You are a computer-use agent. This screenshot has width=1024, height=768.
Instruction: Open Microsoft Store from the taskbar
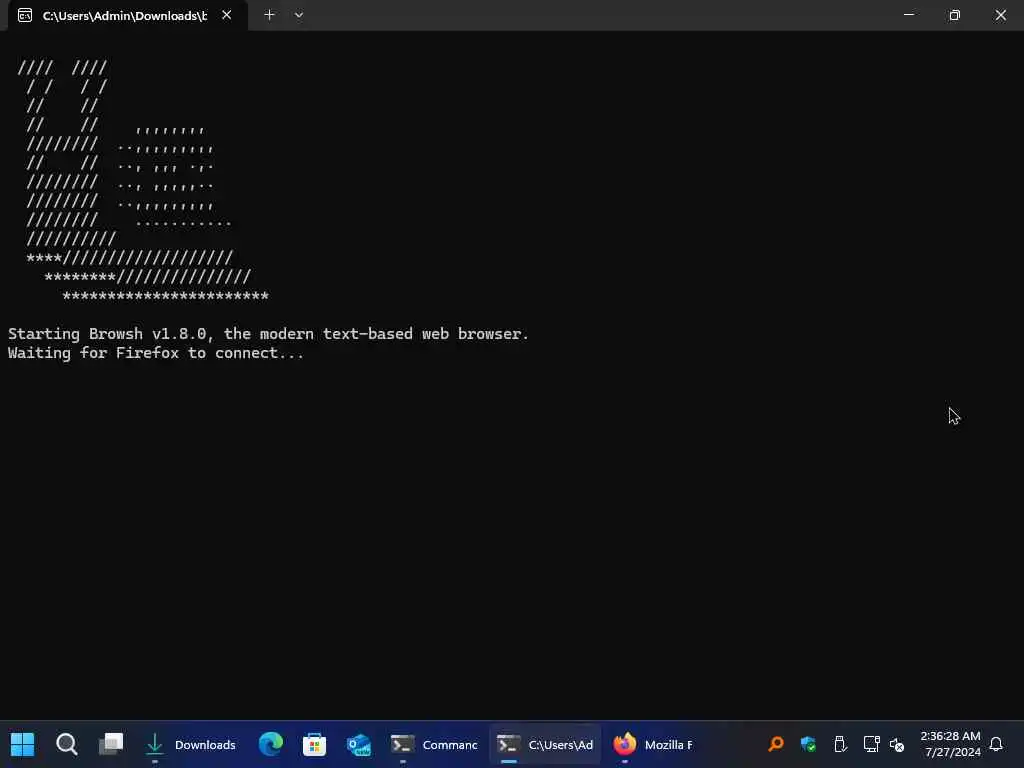coord(314,744)
